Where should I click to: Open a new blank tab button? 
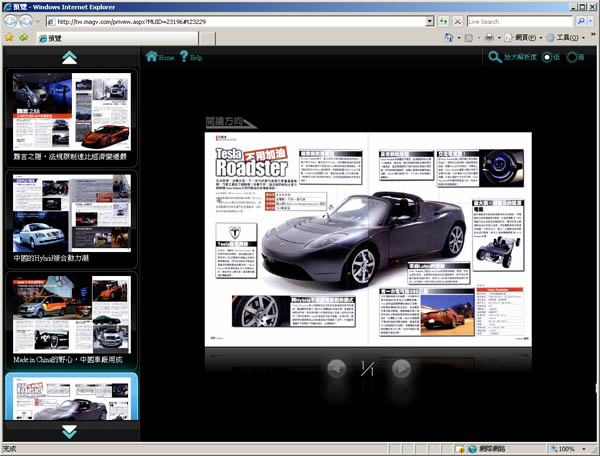207,38
